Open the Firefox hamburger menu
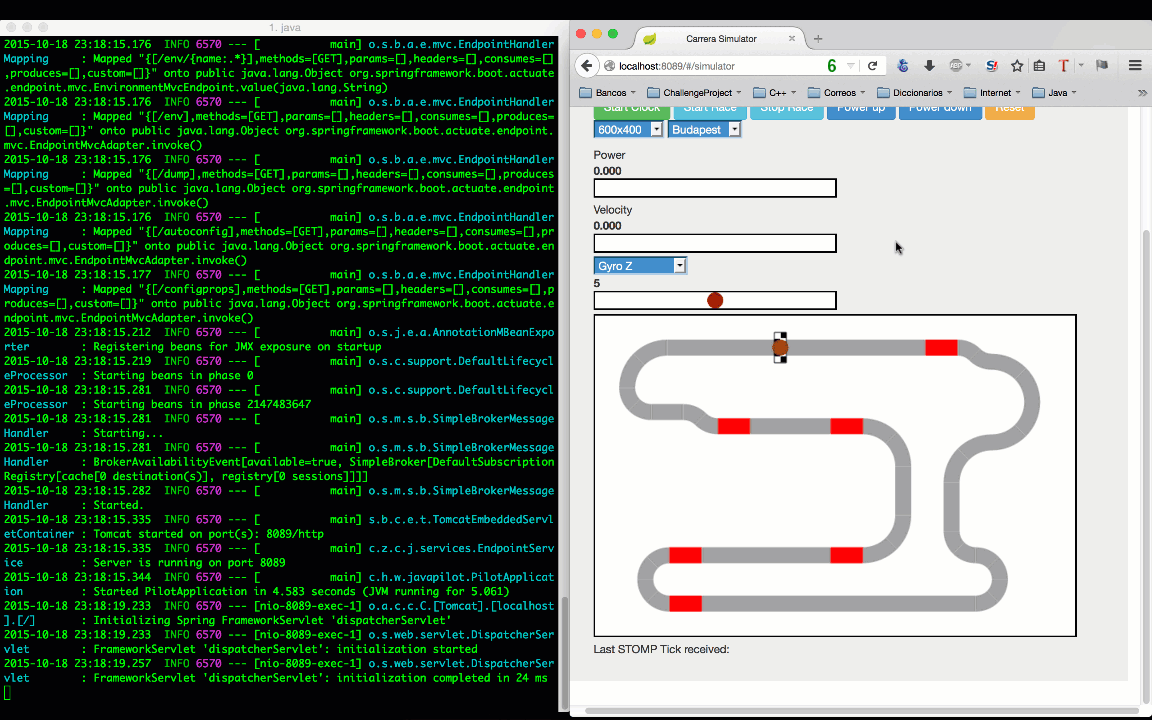The image size is (1152, 720). (1135, 66)
